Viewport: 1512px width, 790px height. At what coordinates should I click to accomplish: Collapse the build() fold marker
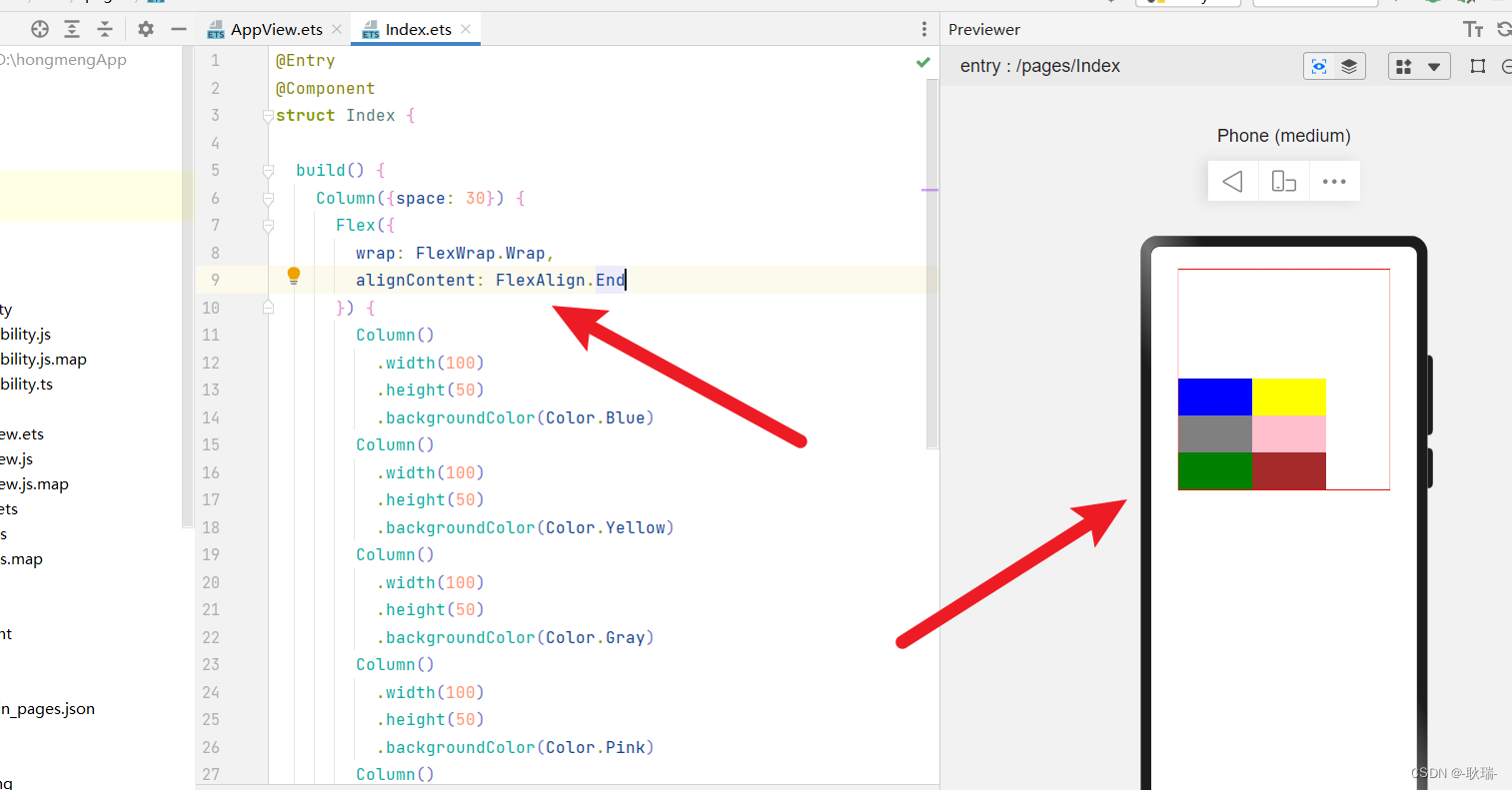[x=268, y=171]
